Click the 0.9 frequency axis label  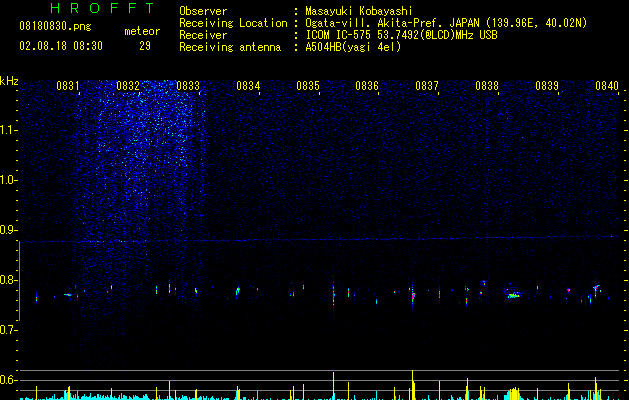click(8, 230)
